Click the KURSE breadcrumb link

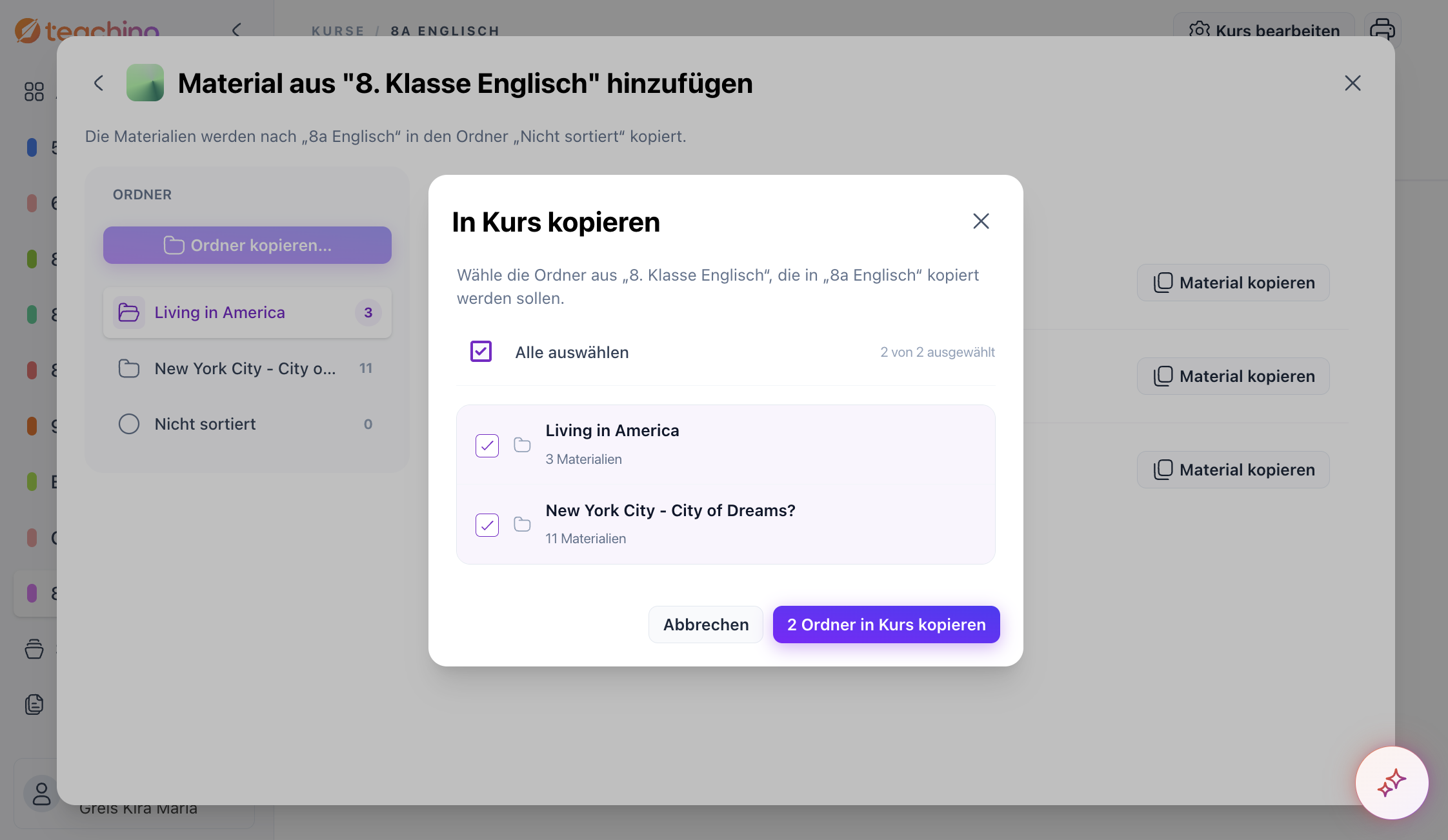(338, 31)
